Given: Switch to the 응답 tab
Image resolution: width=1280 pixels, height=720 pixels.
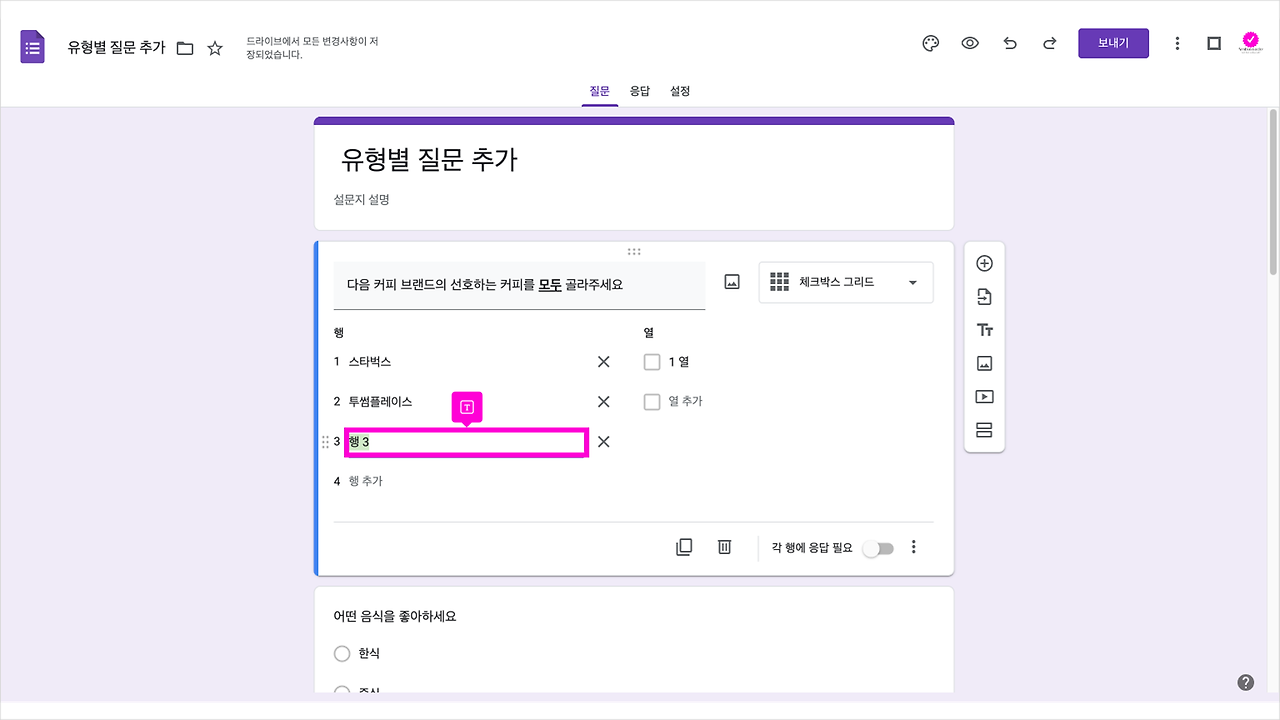Looking at the screenshot, I should [x=640, y=90].
